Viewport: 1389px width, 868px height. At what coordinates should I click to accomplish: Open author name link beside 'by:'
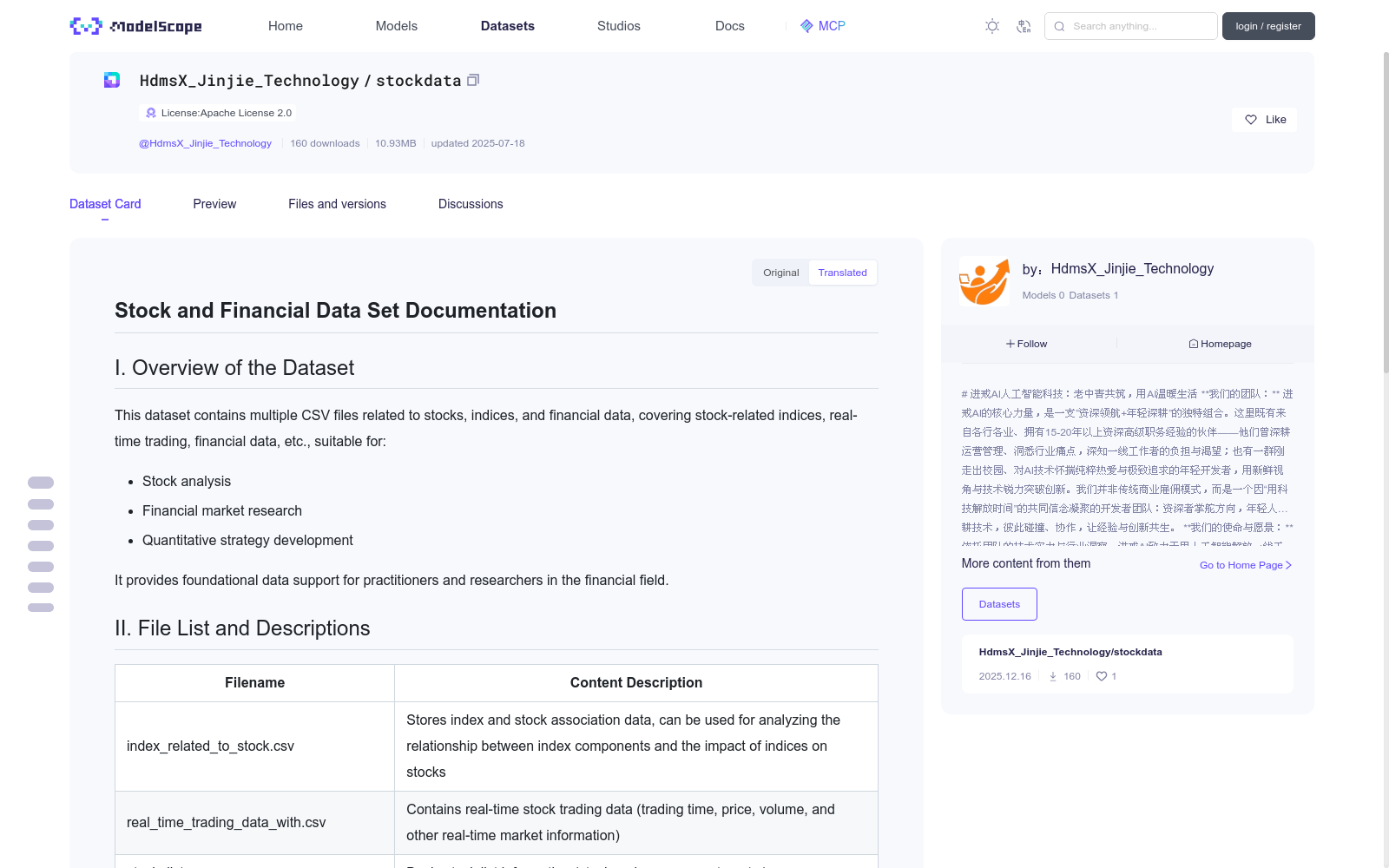coord(1132,269)
